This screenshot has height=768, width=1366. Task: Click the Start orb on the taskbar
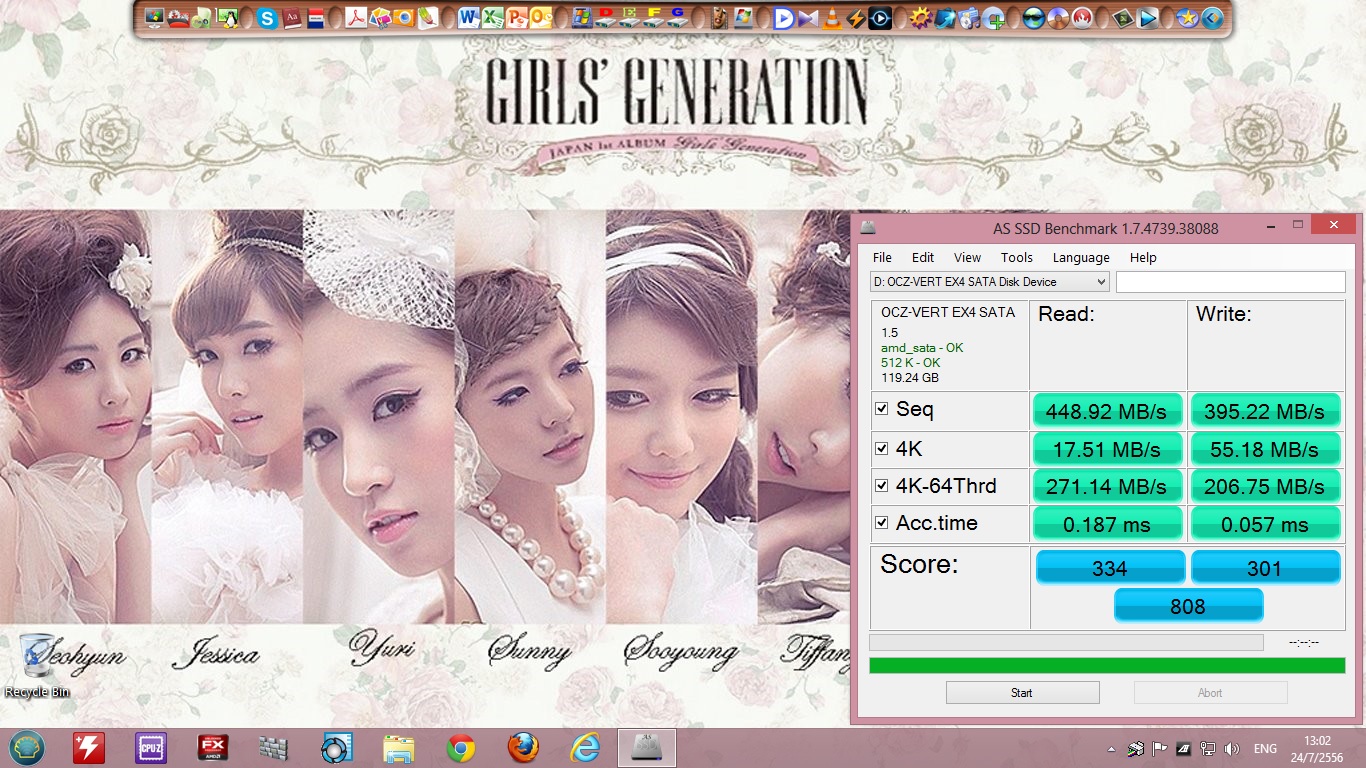[x=27, y=748]
